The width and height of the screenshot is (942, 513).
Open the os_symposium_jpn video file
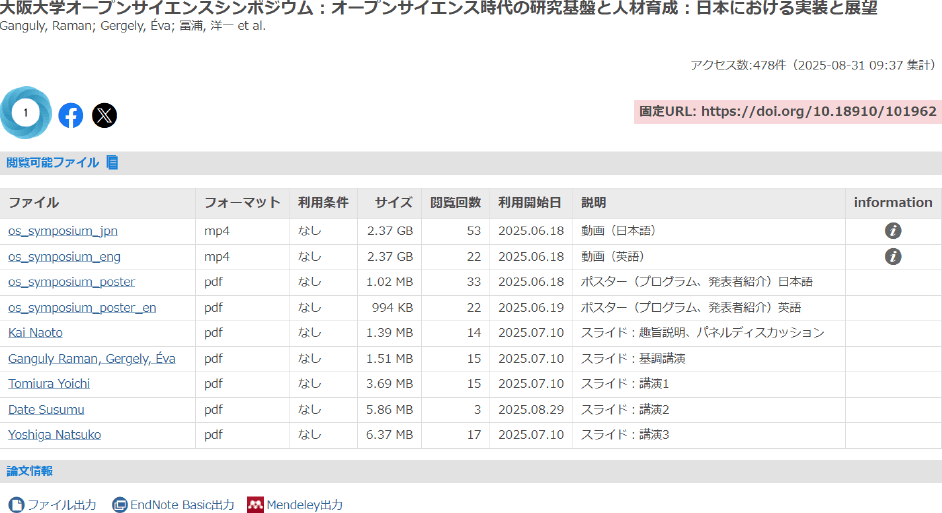click(62, 231)
